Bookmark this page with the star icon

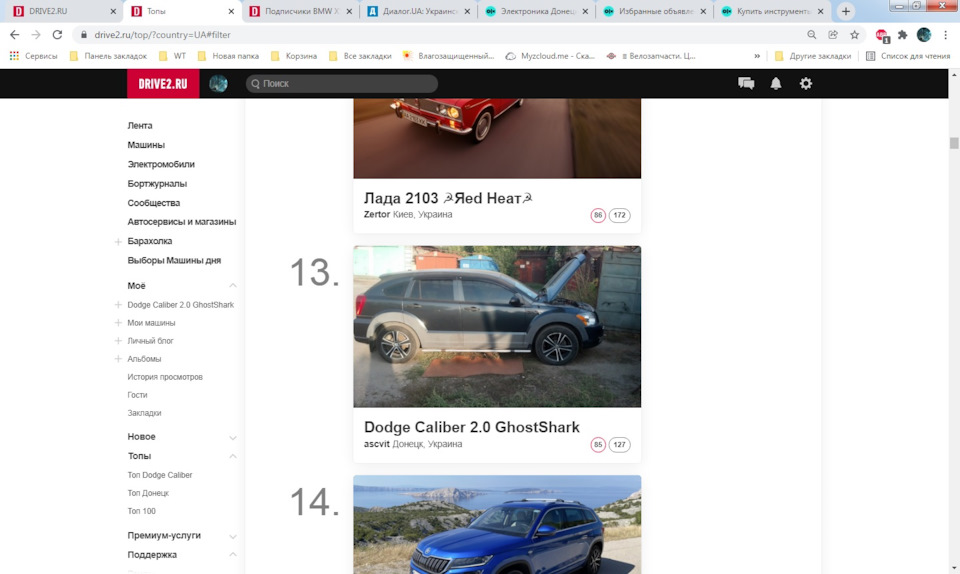(x=855, y=35)
